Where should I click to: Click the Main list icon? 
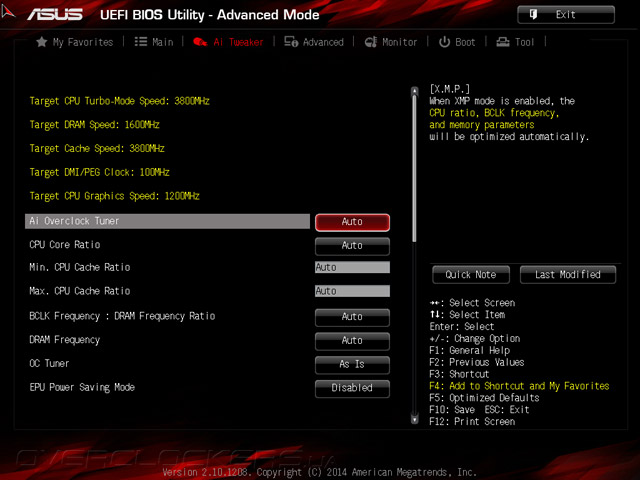141,42
